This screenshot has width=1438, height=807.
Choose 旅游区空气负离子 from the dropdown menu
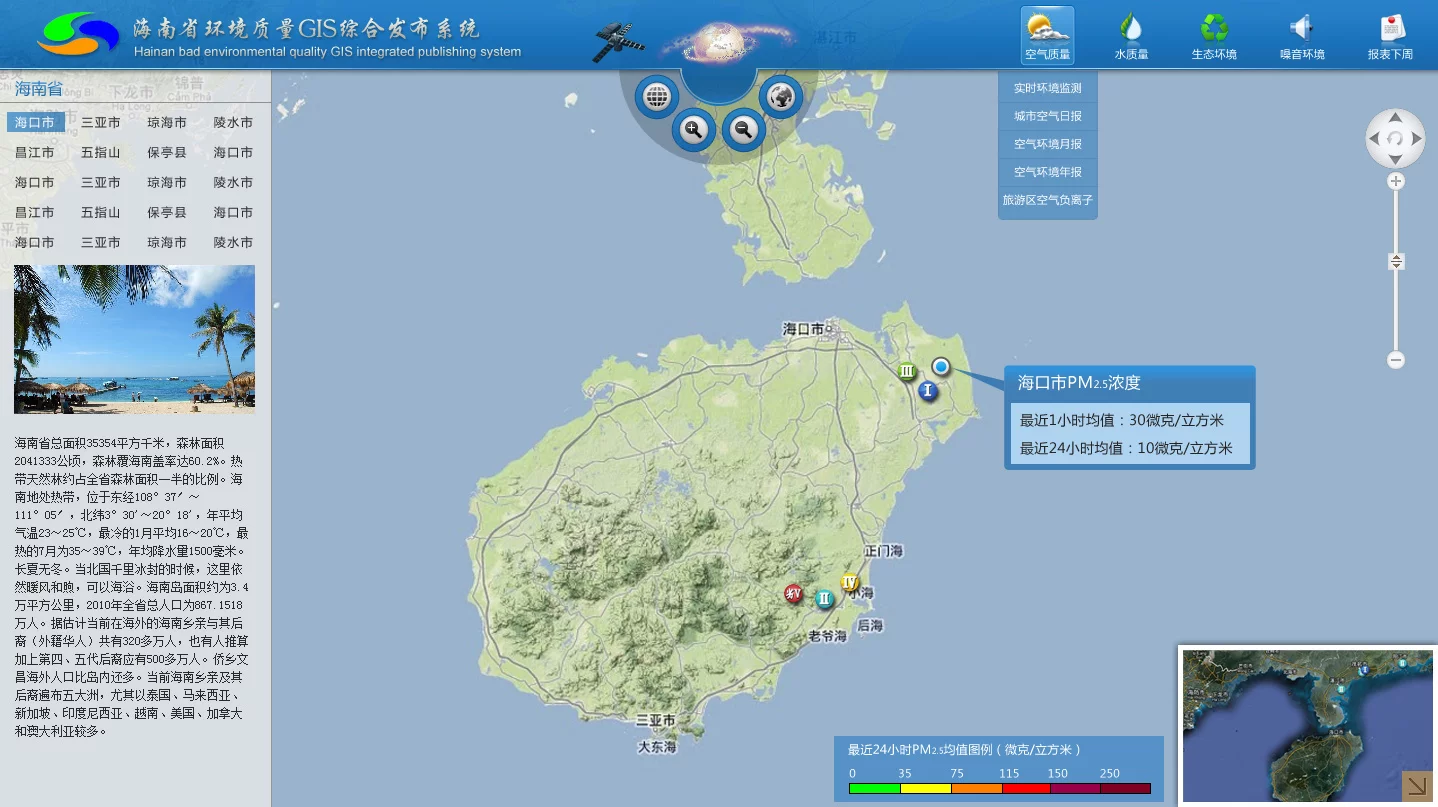[1048, 200]
